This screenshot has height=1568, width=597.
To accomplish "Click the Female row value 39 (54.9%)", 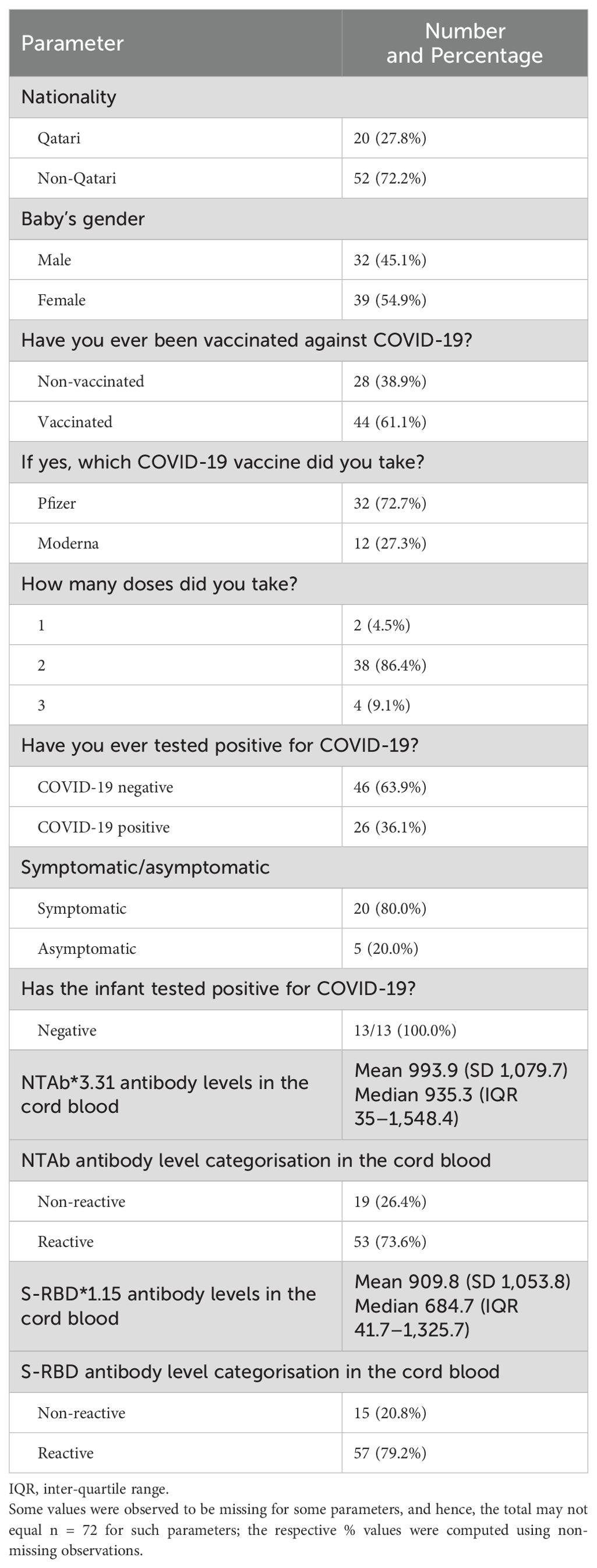I will (390, 300).
